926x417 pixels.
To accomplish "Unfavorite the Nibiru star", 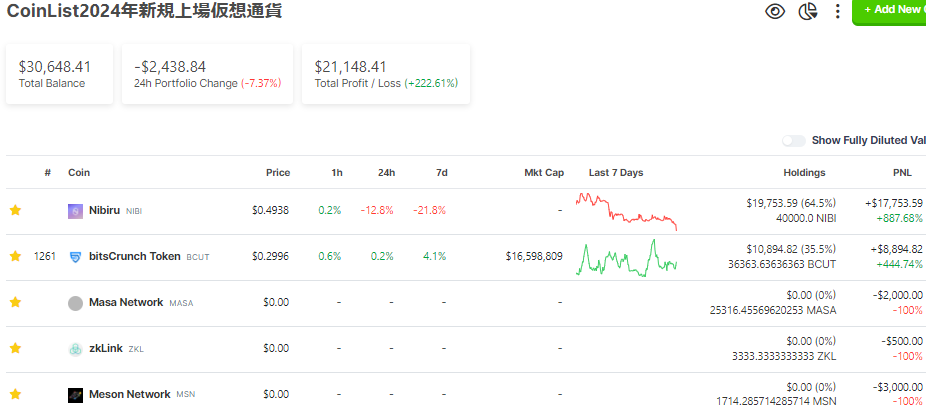I will pos(15,210).
